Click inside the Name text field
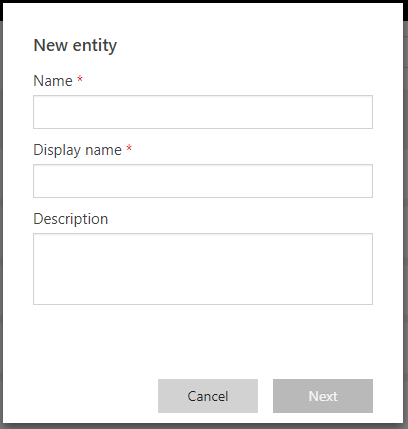This screenshot has width=408, height=429. pyautogui.click(x=203, y=112)
